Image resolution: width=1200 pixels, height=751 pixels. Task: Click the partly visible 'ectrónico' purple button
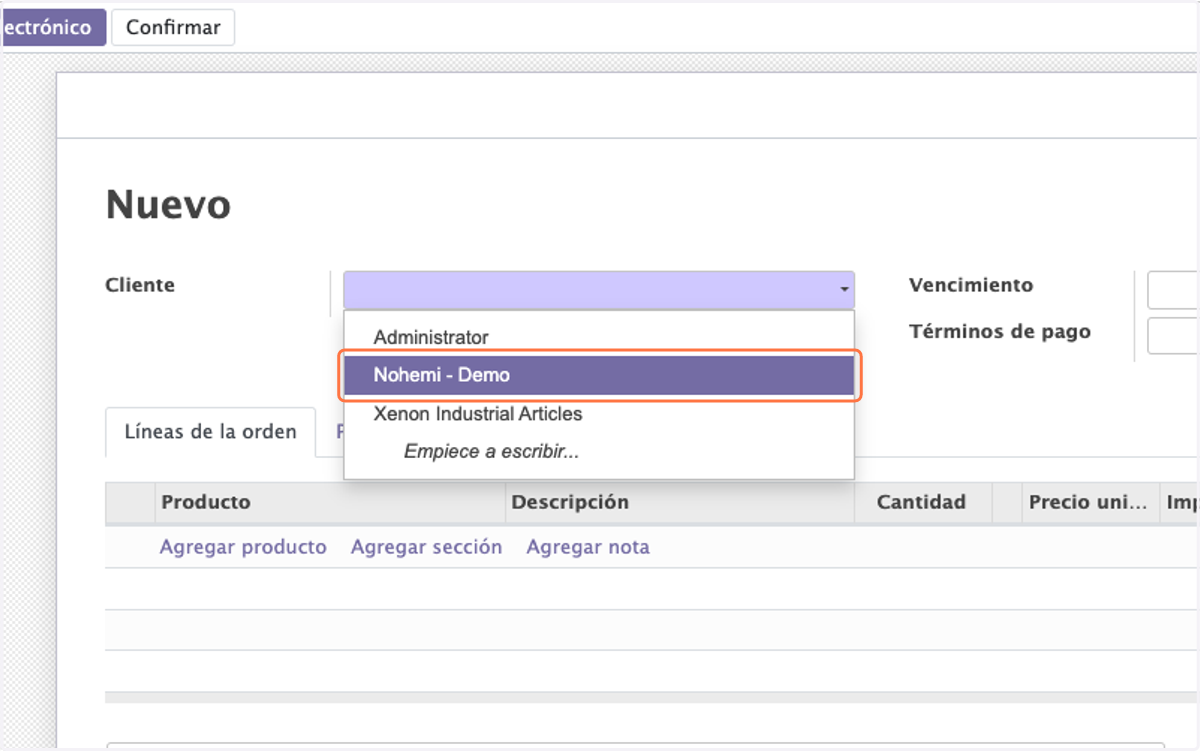click(x=53, y=27)
